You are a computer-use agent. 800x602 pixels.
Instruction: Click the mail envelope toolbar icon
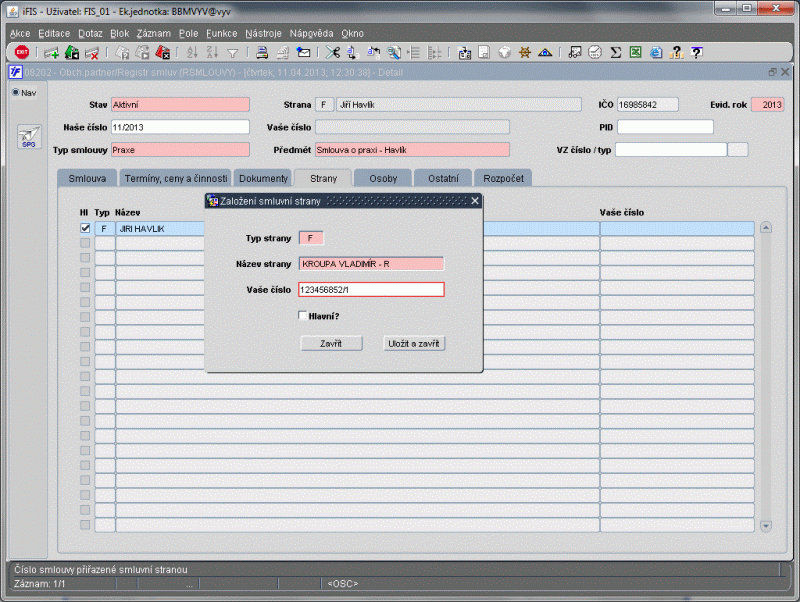(304, 52)
